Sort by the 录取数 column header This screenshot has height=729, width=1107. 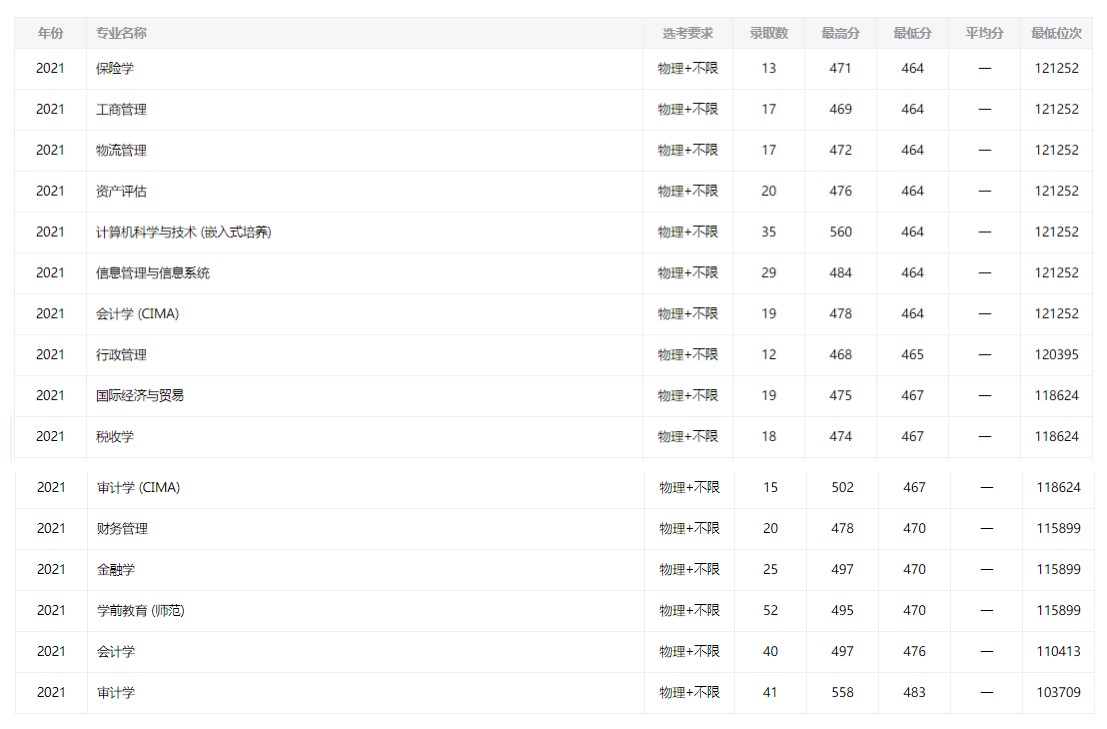(768, 33)
